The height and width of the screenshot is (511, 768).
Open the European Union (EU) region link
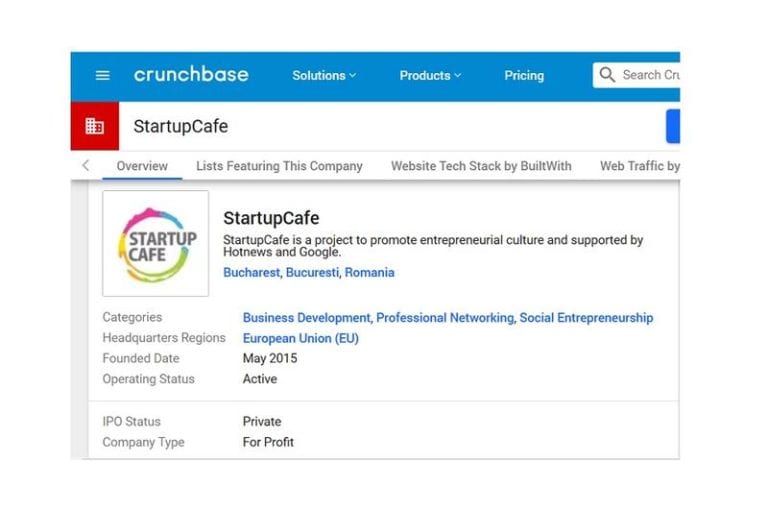coord(300,338)
